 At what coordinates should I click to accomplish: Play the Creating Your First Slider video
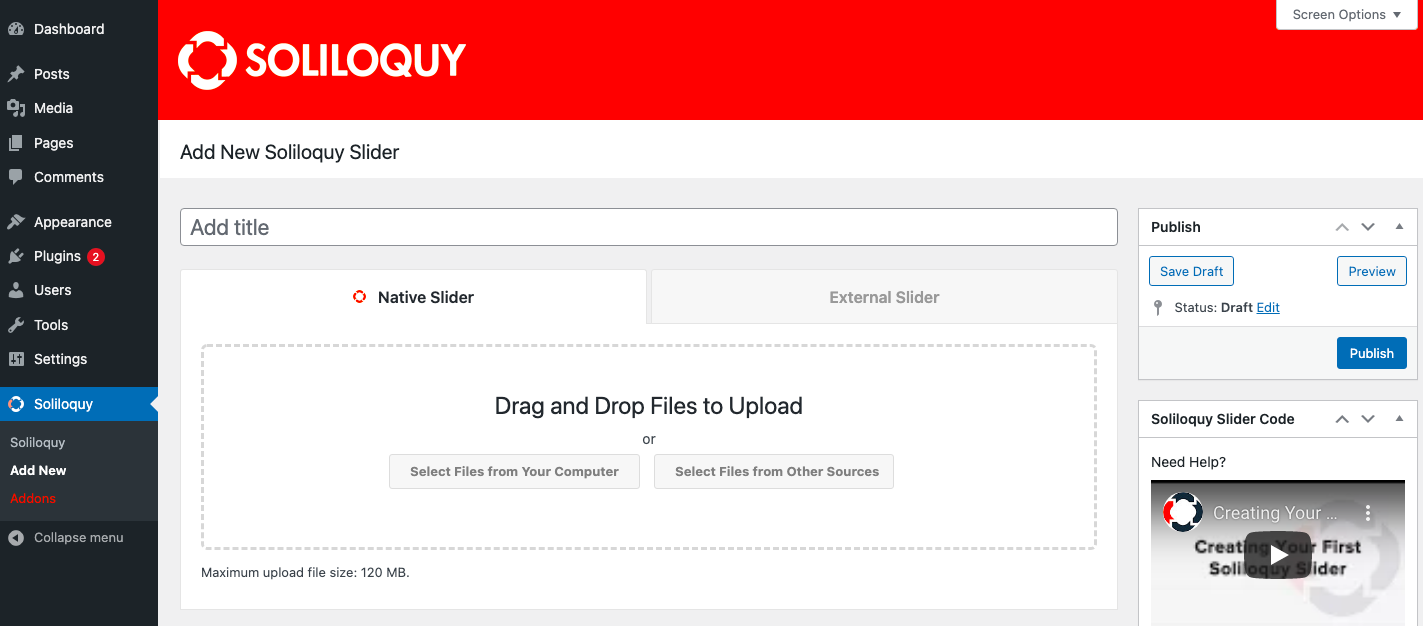tap(1278, 555)
